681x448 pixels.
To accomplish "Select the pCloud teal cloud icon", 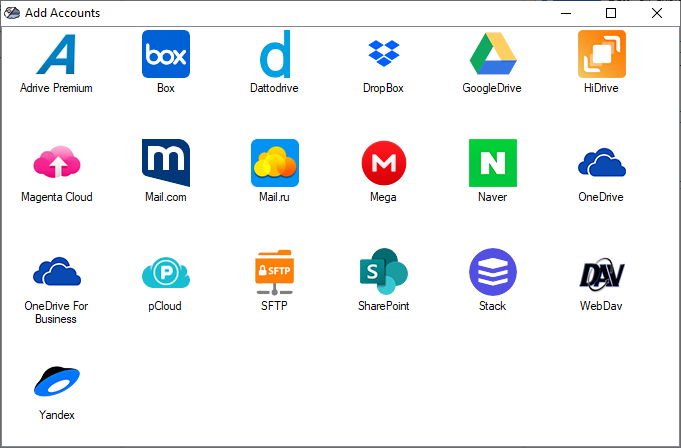I will [166, 273].
